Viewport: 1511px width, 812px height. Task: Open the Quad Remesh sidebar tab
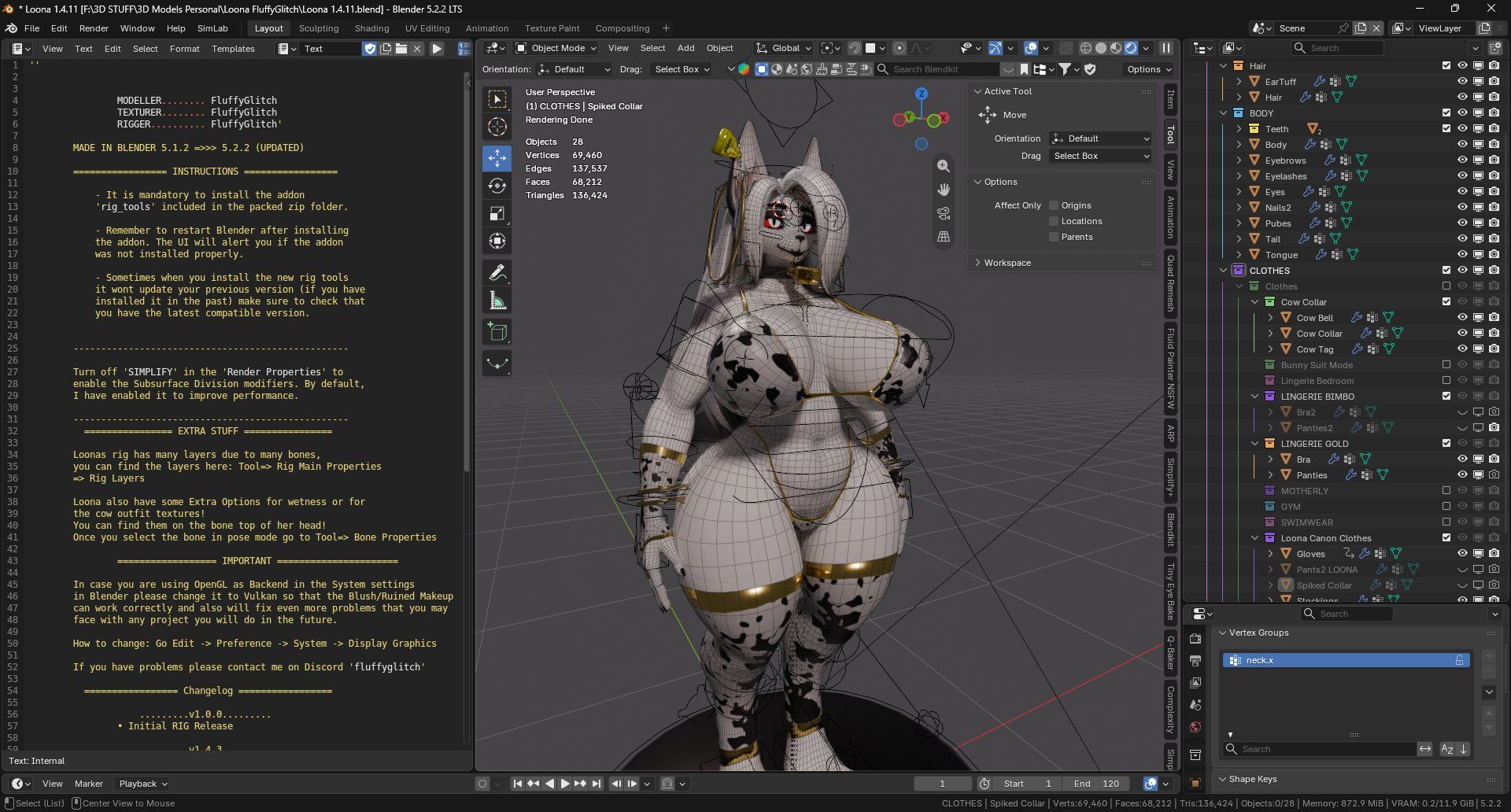pos(1170,282)
